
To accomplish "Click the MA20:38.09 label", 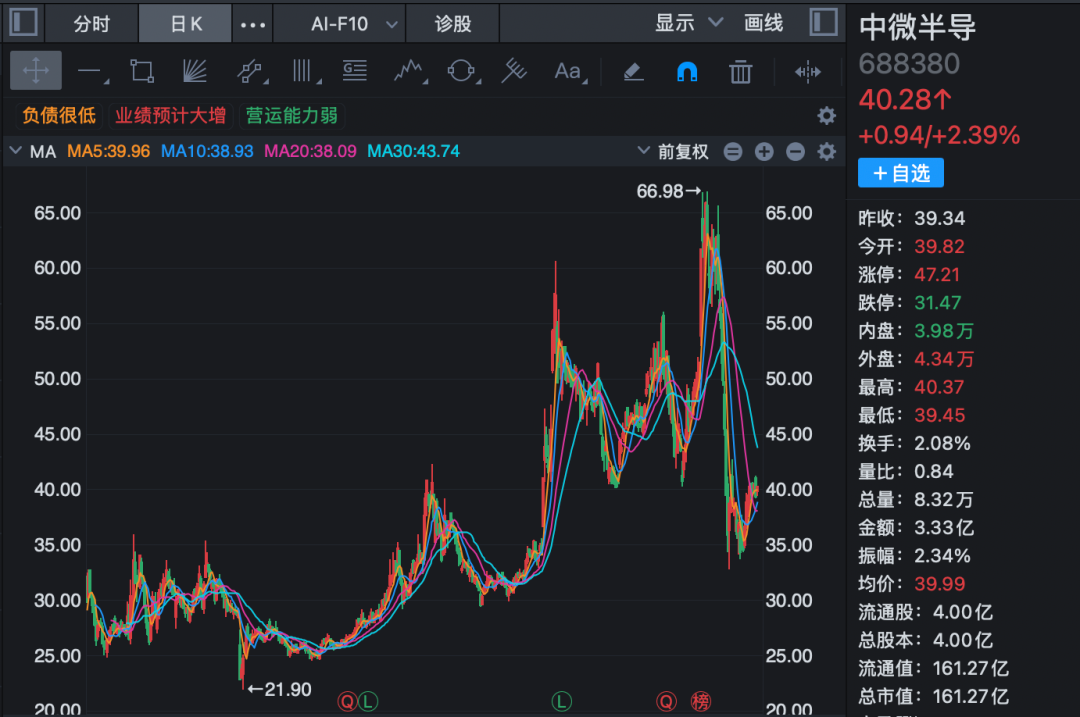I will point(310,151).
